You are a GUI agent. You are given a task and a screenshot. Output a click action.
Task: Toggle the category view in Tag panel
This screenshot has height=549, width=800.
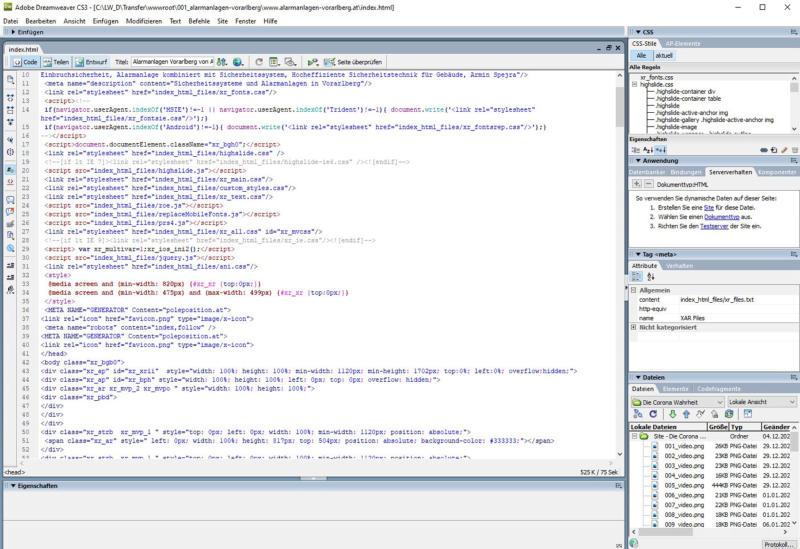click(x=636, y=277)
